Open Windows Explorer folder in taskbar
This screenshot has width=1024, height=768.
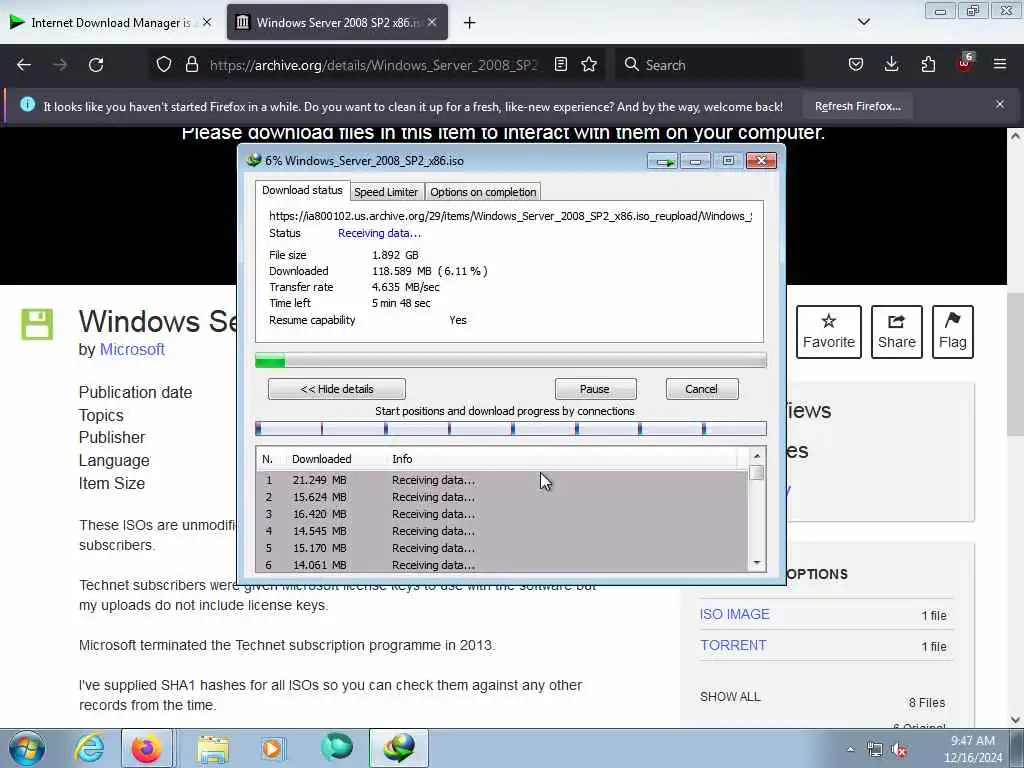click(213, 748)
